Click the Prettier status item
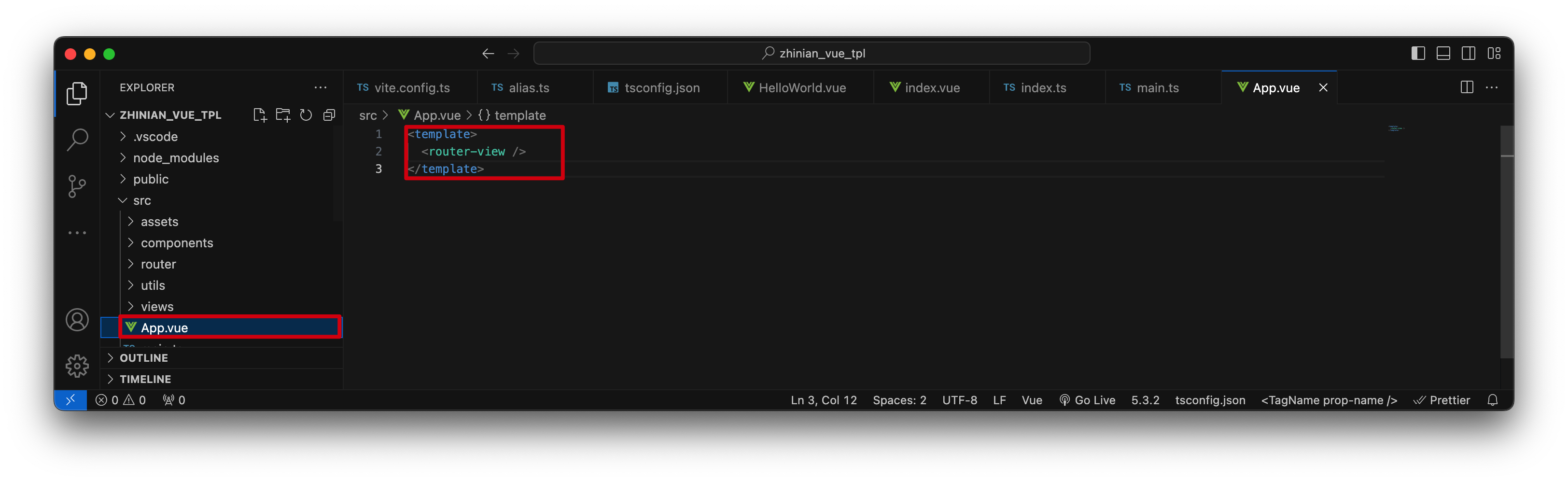This screenshot has height=482, width=1568. pyautogui.click(x=1442, y=400)
